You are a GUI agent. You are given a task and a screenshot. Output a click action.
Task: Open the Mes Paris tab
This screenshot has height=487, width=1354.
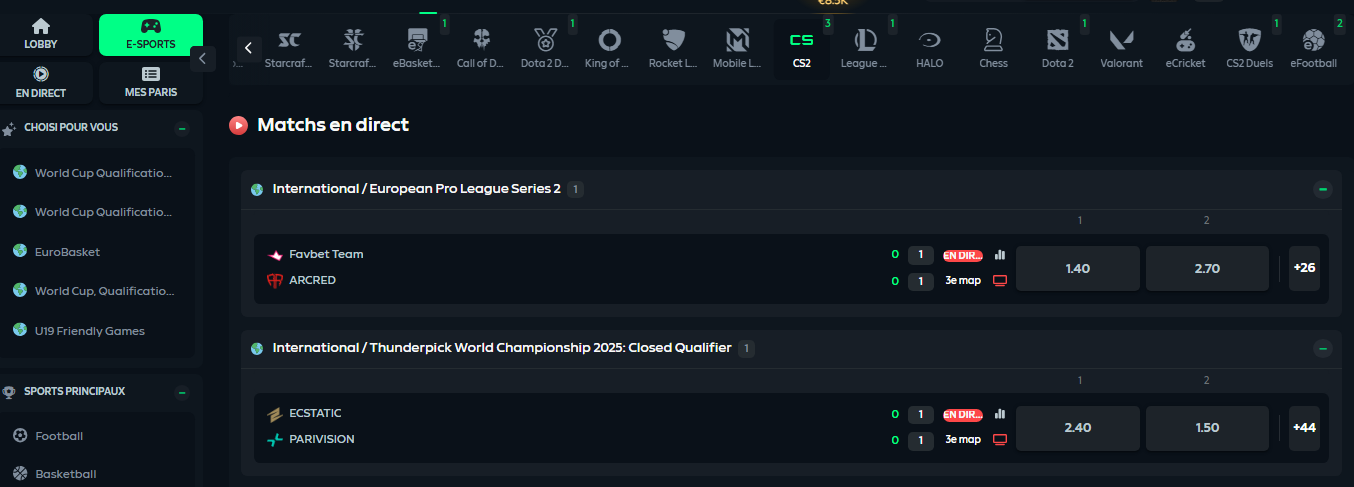pos(151,83)
